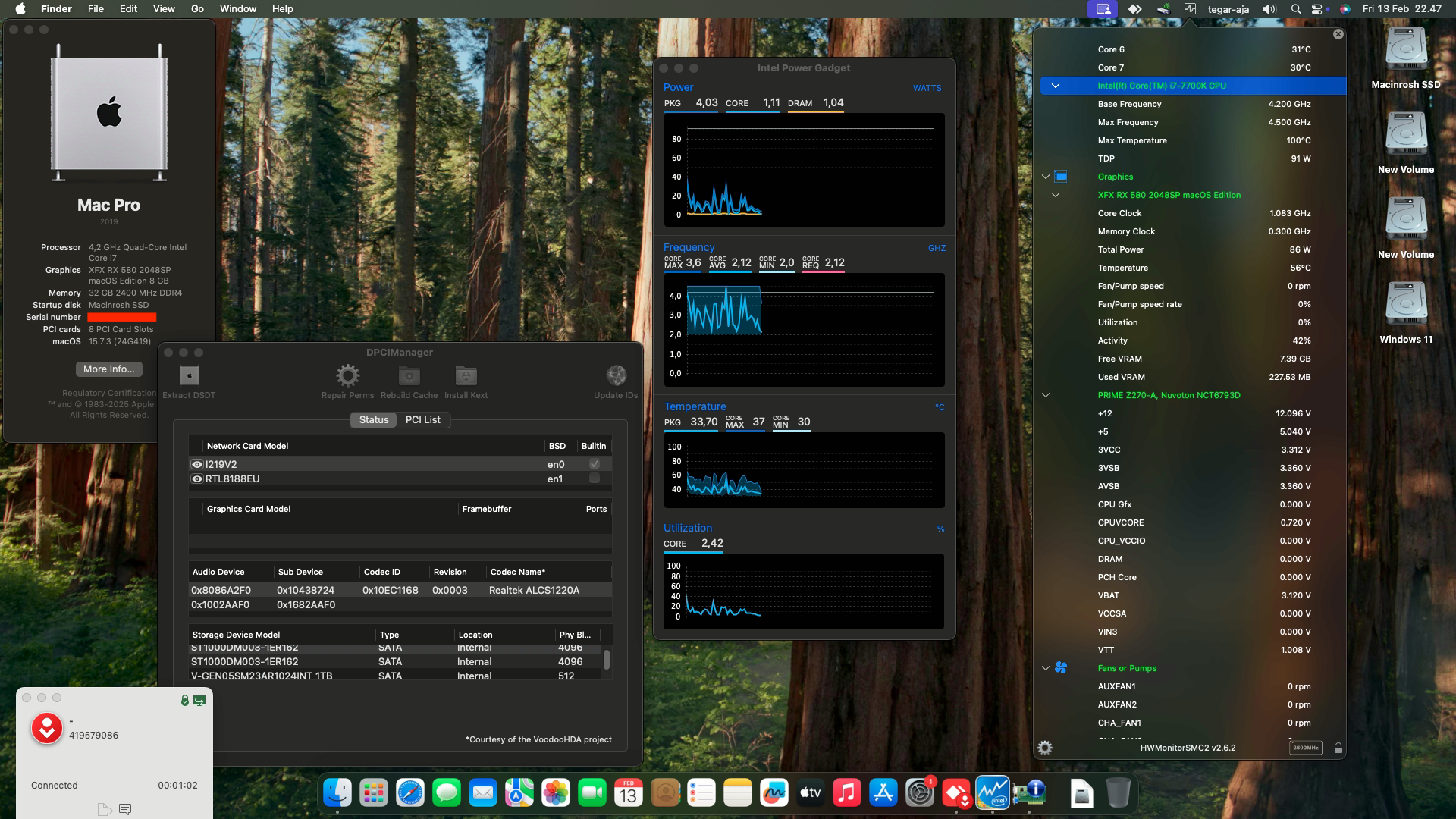
Task: Click Install Kext toolbar icon
Action: [x=466, y=375]
